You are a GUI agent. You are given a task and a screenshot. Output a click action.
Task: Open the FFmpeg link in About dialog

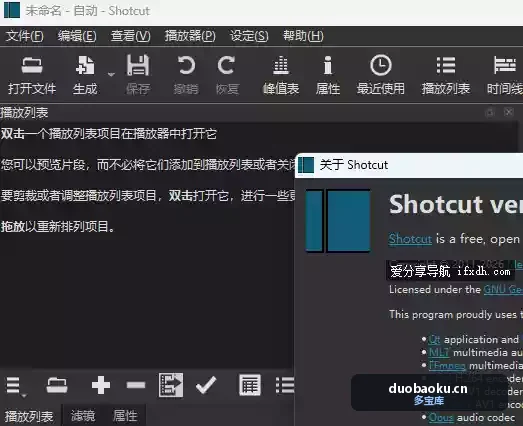447,366
